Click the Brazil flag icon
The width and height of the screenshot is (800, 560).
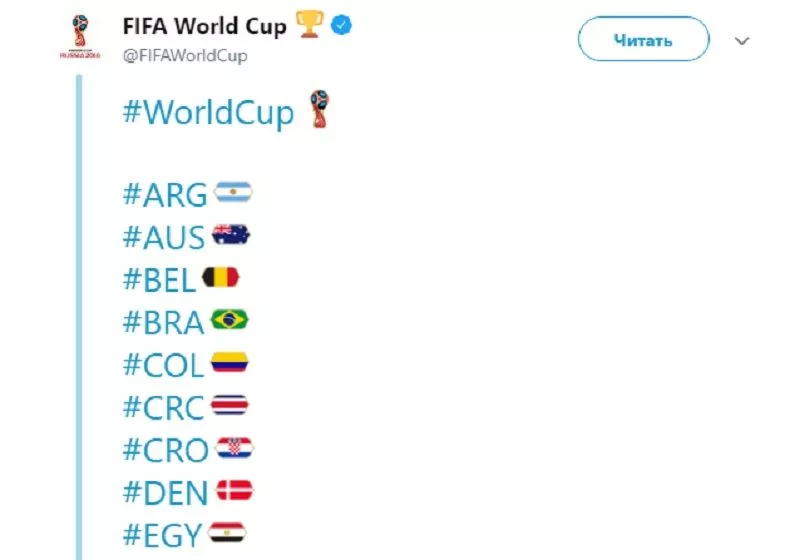[x=230, y=320]
